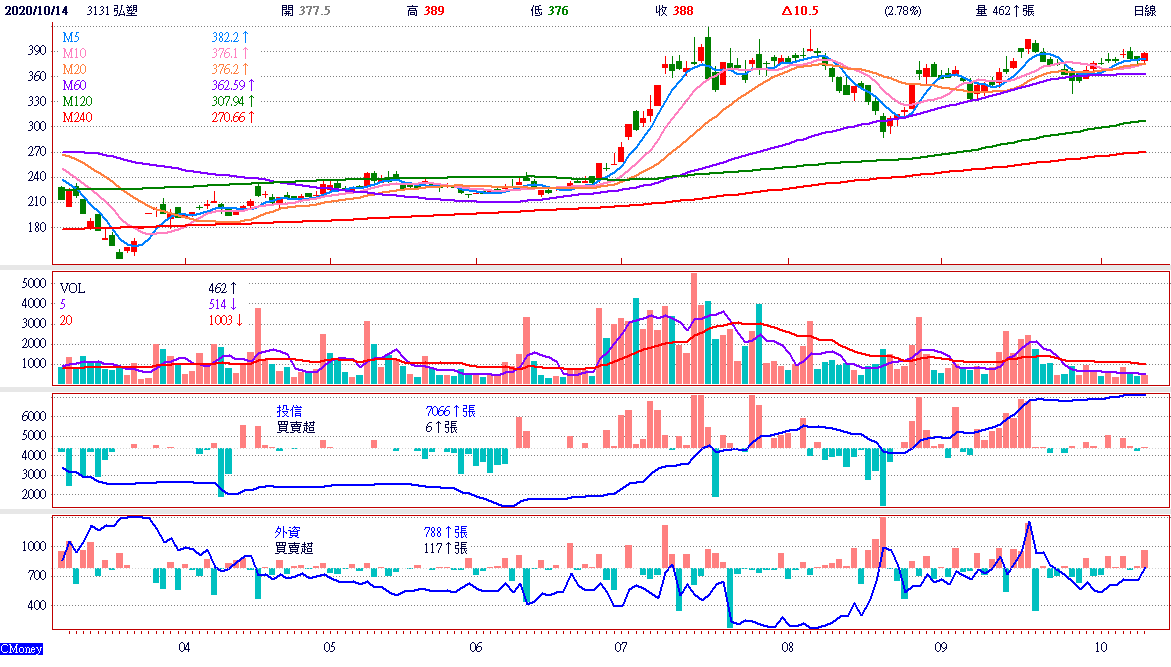
Task: Click the CMoney logo in the corner
Action: pyautogui.click(x=21, y=650)
